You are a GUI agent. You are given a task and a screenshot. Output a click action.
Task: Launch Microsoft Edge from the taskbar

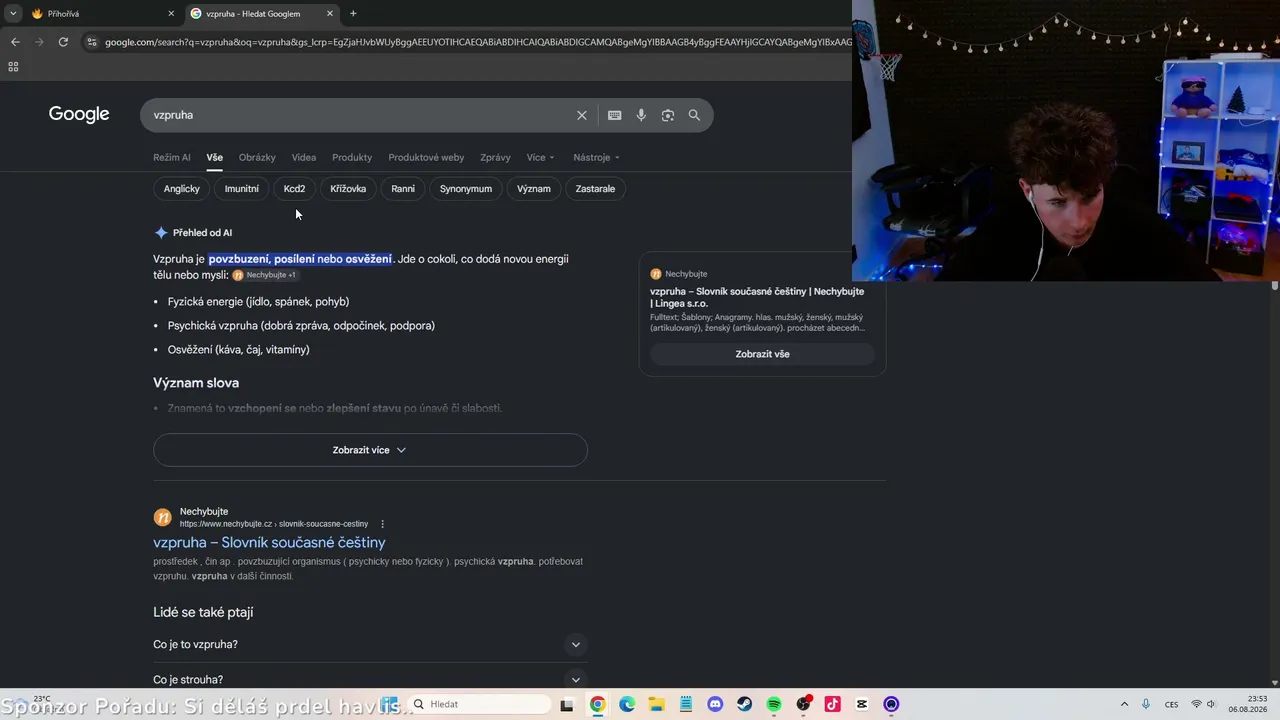(x=627, y=704)
